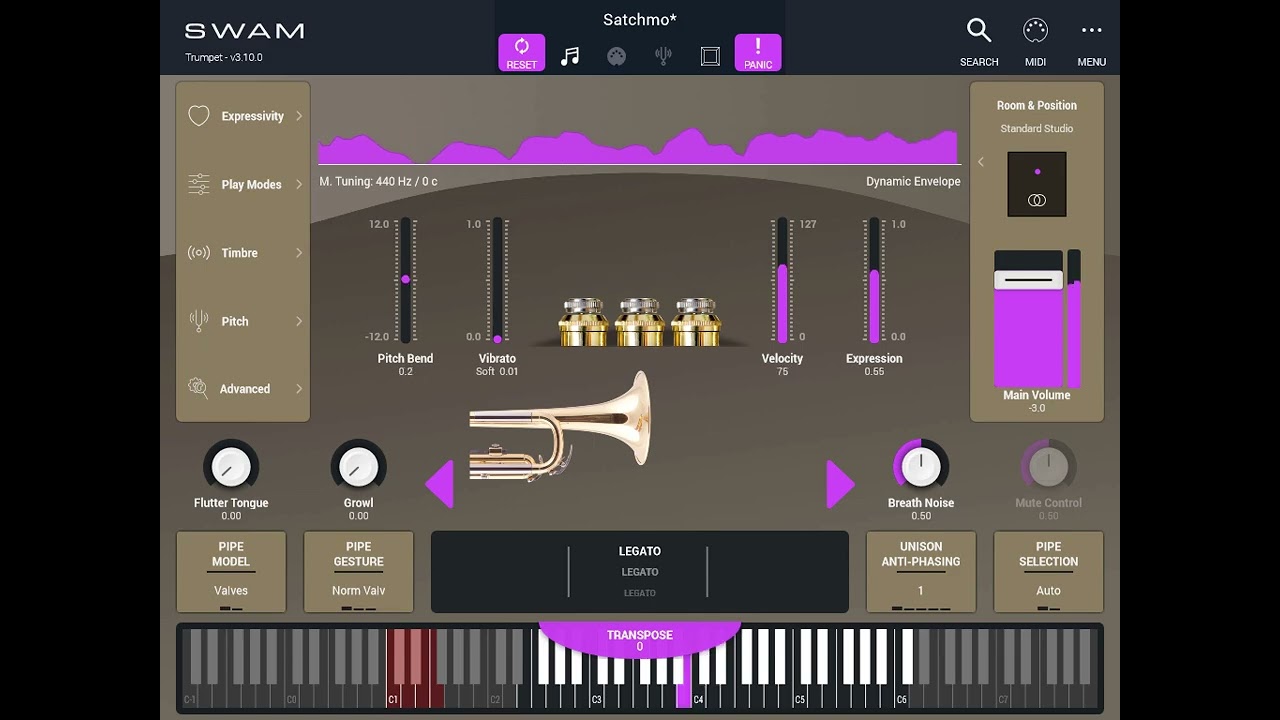
Task: Click the purple dynamic envelope waveform
Action: click(638, 146)
